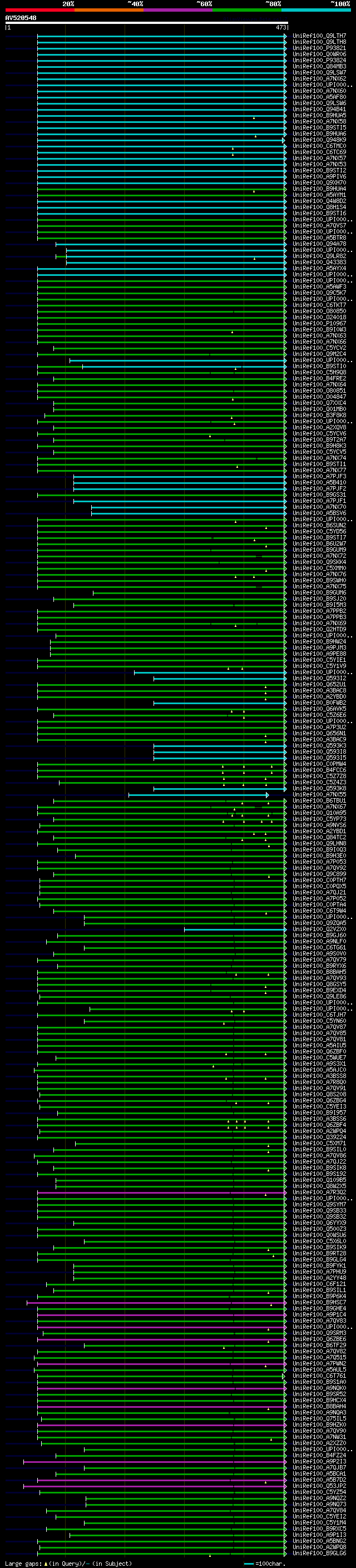Select the UniRef100_B0FWB2 label

point(319,703)
